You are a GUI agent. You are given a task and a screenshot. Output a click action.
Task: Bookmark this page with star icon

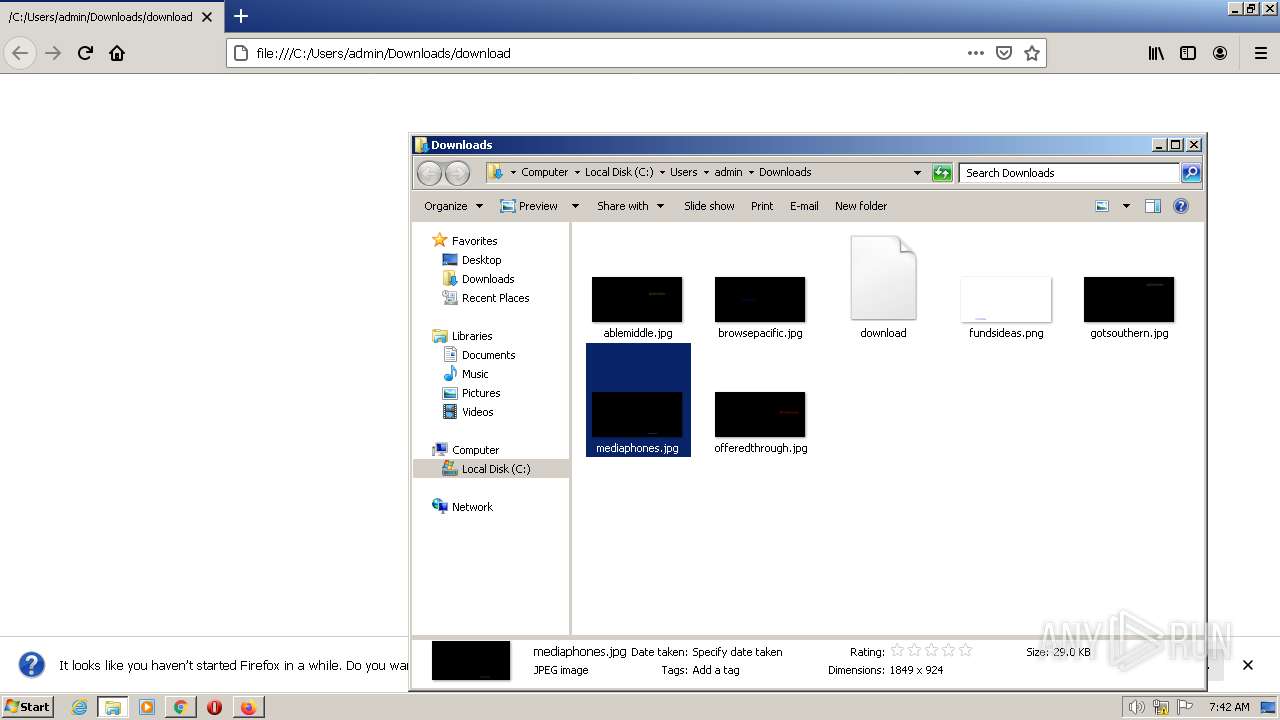1032,53
